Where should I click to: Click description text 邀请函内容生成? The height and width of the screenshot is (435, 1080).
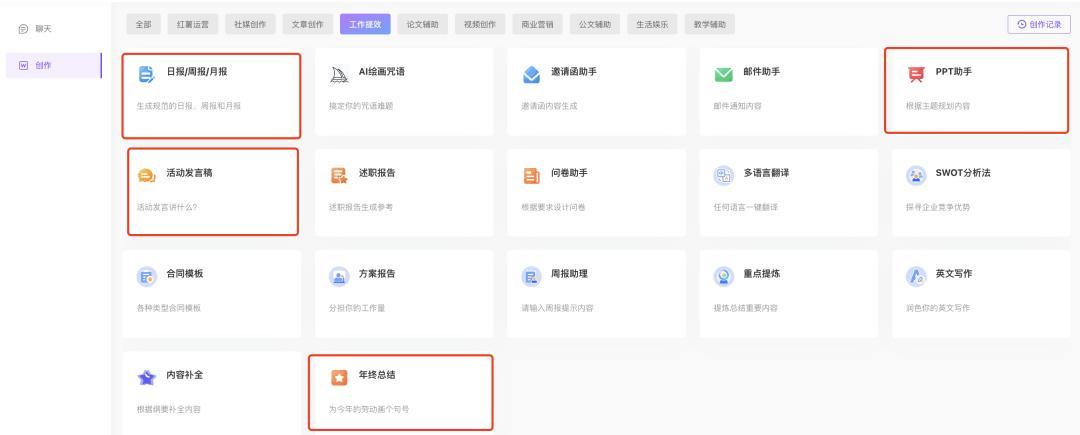click(x=550, y=106)
